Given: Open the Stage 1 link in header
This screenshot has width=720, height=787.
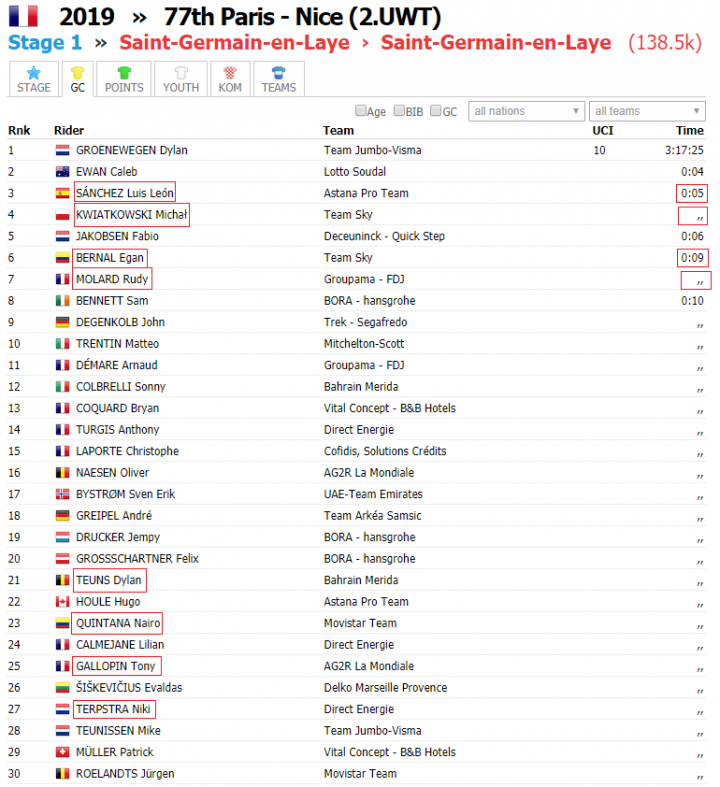Looking at the screenshot, I should 45,43.
